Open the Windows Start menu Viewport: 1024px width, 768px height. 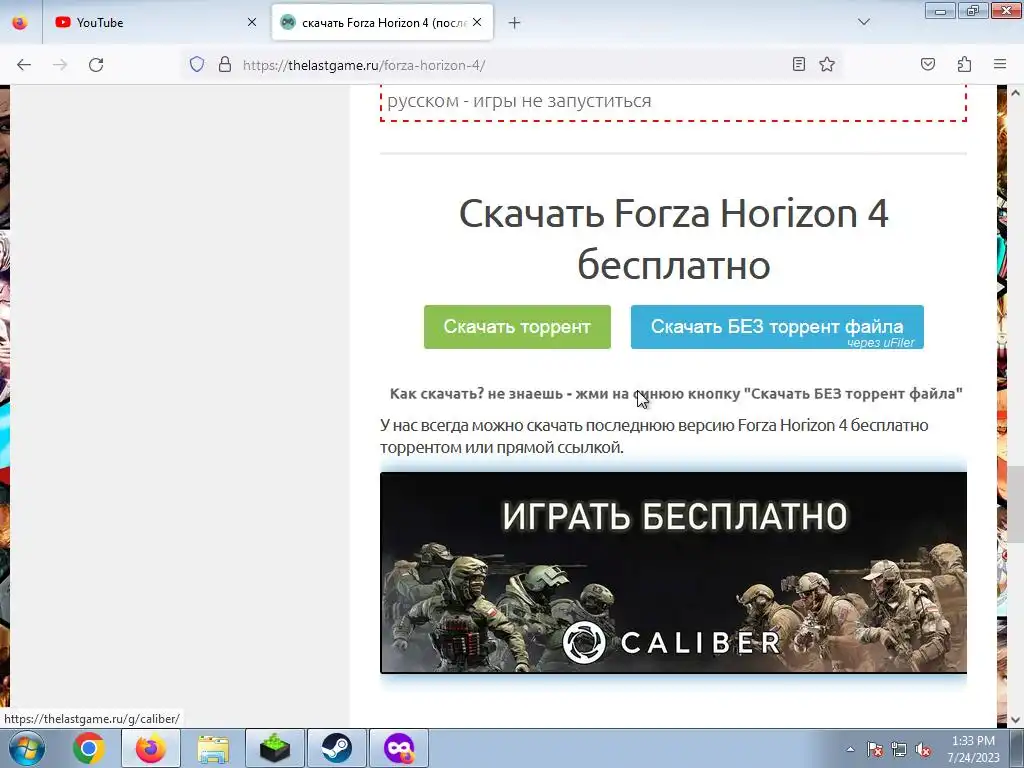tap(27, 748)
